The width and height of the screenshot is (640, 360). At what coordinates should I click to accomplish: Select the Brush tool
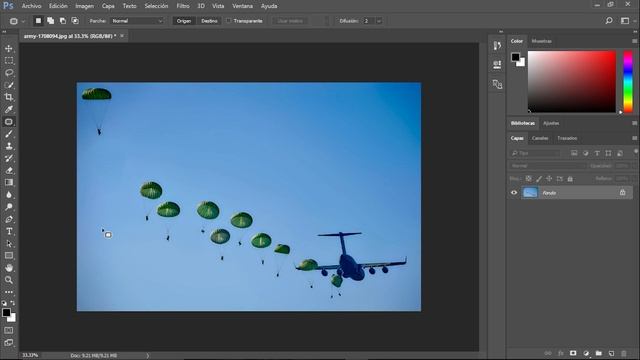9,134
